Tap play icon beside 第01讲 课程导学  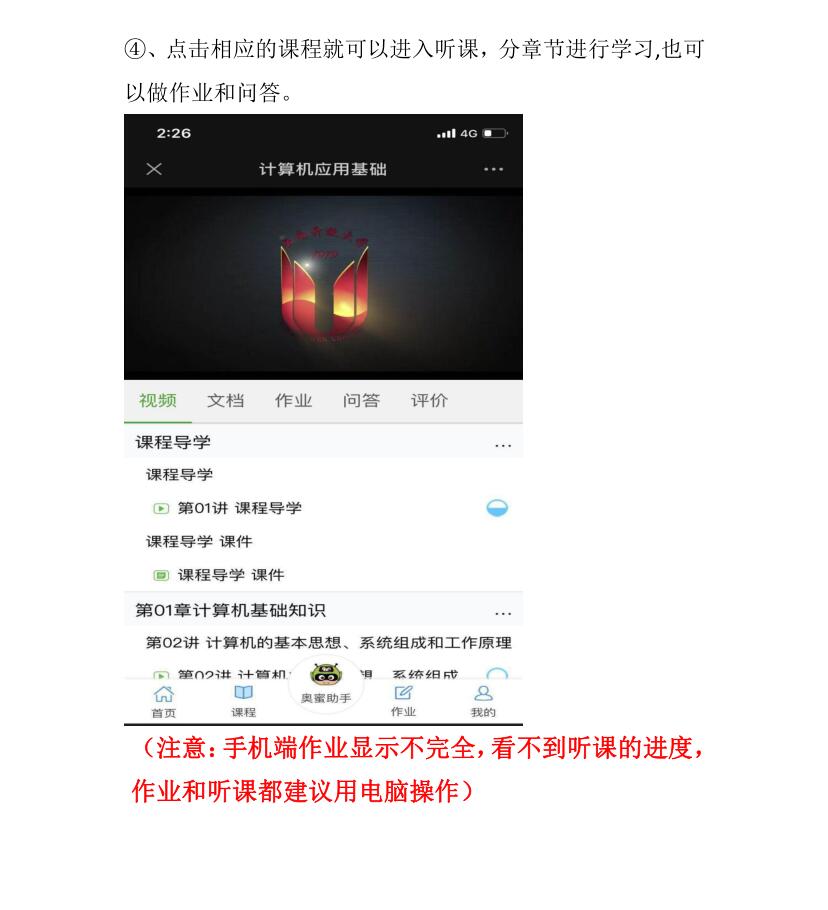pos(161,509)
